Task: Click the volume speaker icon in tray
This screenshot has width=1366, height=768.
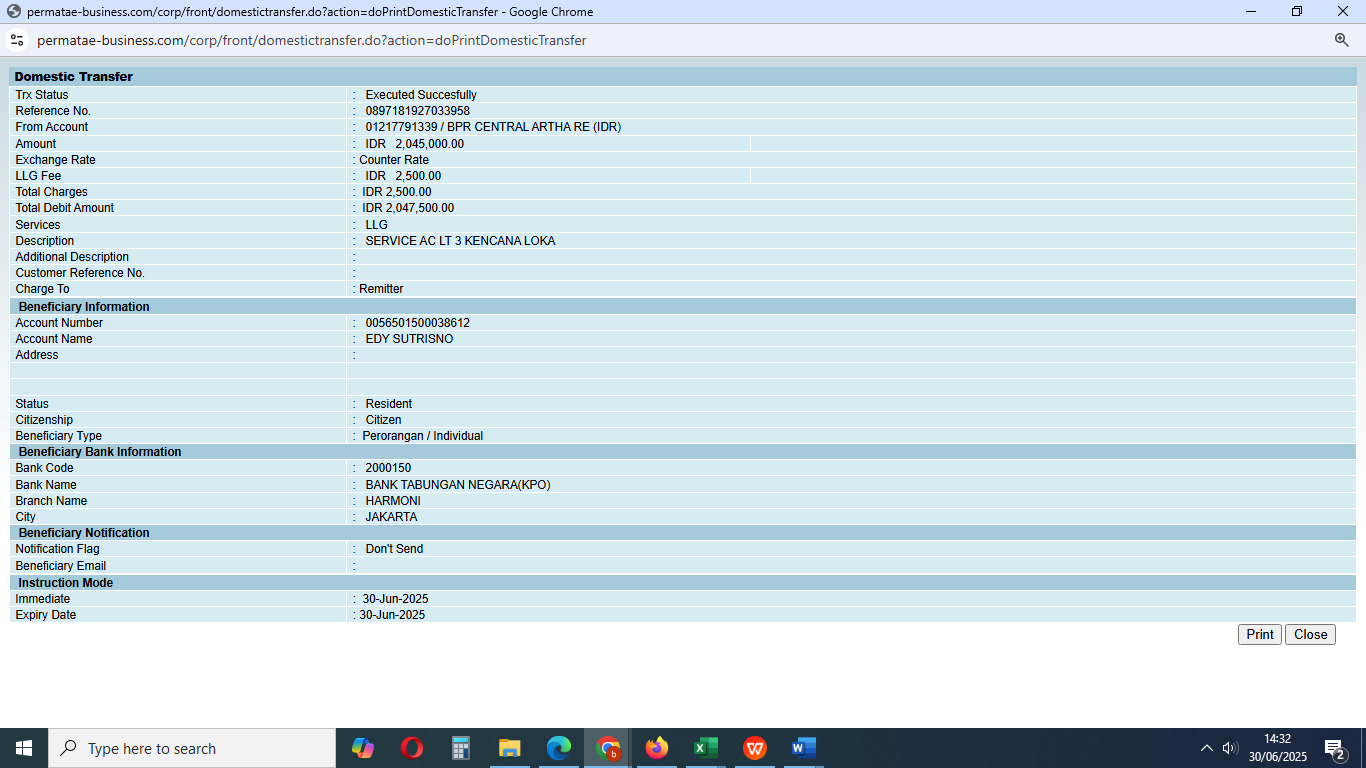Action: click(1230, 748)
